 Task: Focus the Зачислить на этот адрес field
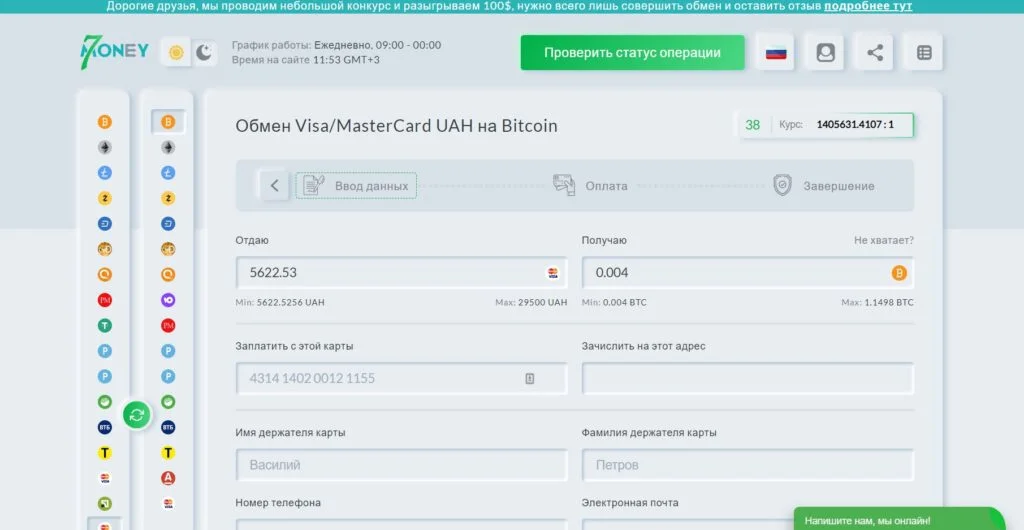point(748,379)
